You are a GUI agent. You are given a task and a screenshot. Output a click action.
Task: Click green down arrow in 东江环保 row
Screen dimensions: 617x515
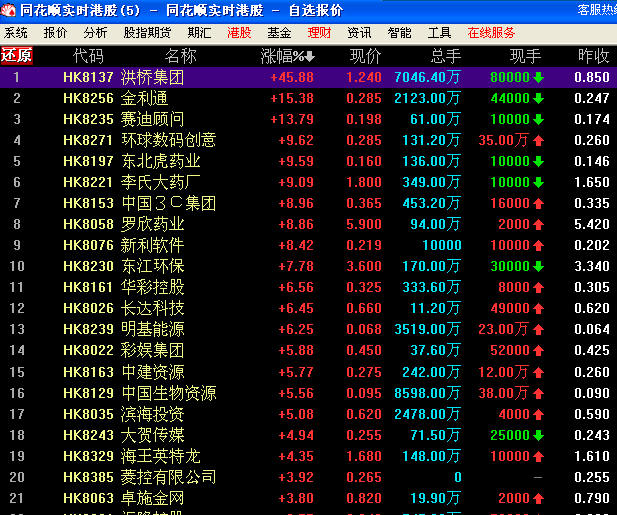[x=538, y=266]
